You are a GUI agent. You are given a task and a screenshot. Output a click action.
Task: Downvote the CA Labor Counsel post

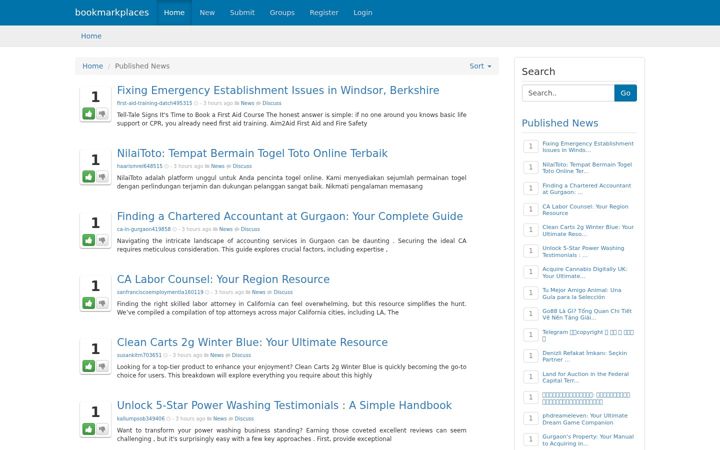click(102, 303)
